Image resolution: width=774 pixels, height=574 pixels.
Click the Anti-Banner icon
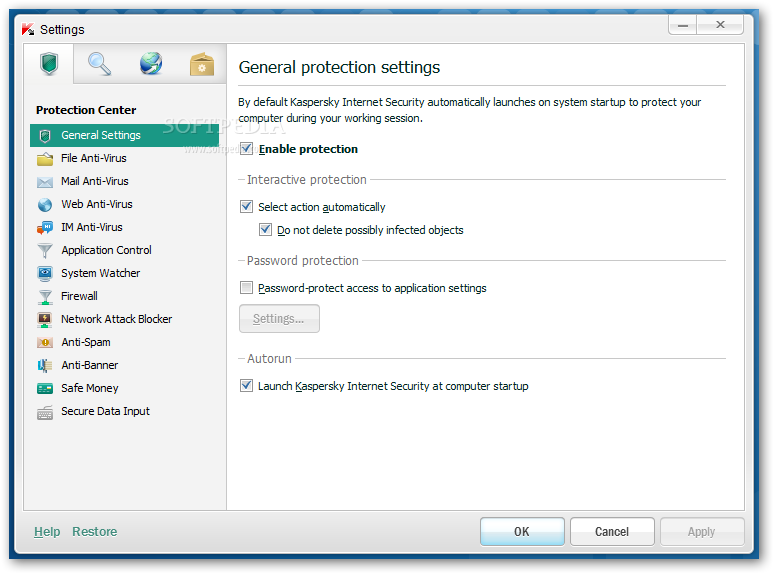pos(45,366)
